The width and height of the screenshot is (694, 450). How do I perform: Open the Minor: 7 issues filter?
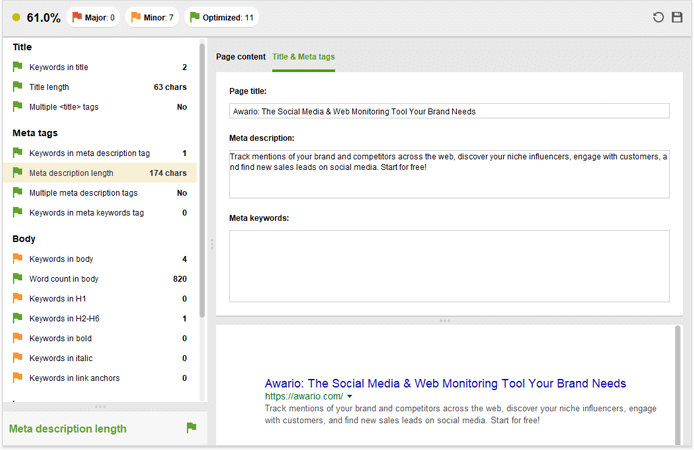(152, 17)
